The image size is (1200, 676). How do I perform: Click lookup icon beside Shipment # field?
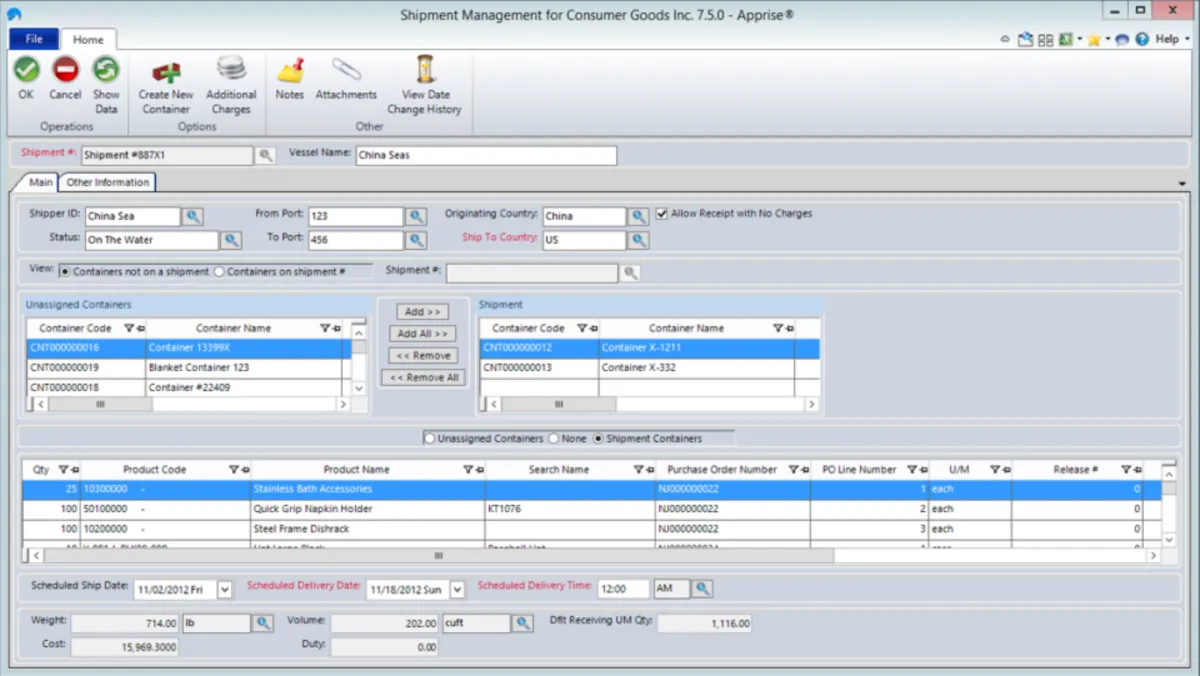(x=265, y=155)
